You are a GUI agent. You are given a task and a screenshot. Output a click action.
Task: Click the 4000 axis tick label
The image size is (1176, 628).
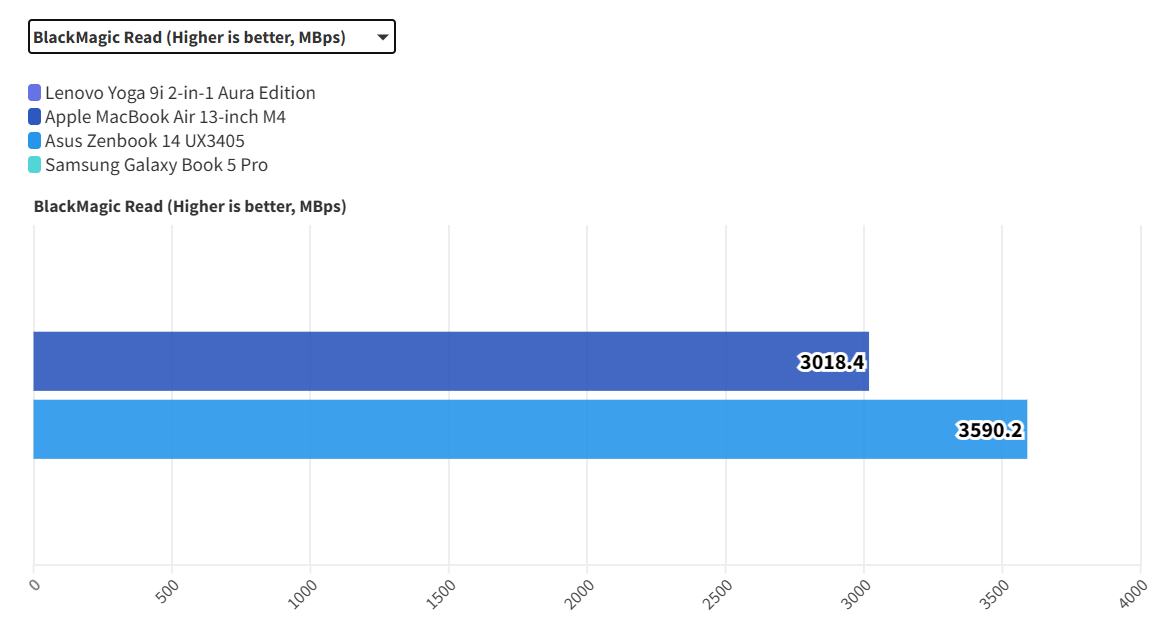click(x=1133, y=591)
